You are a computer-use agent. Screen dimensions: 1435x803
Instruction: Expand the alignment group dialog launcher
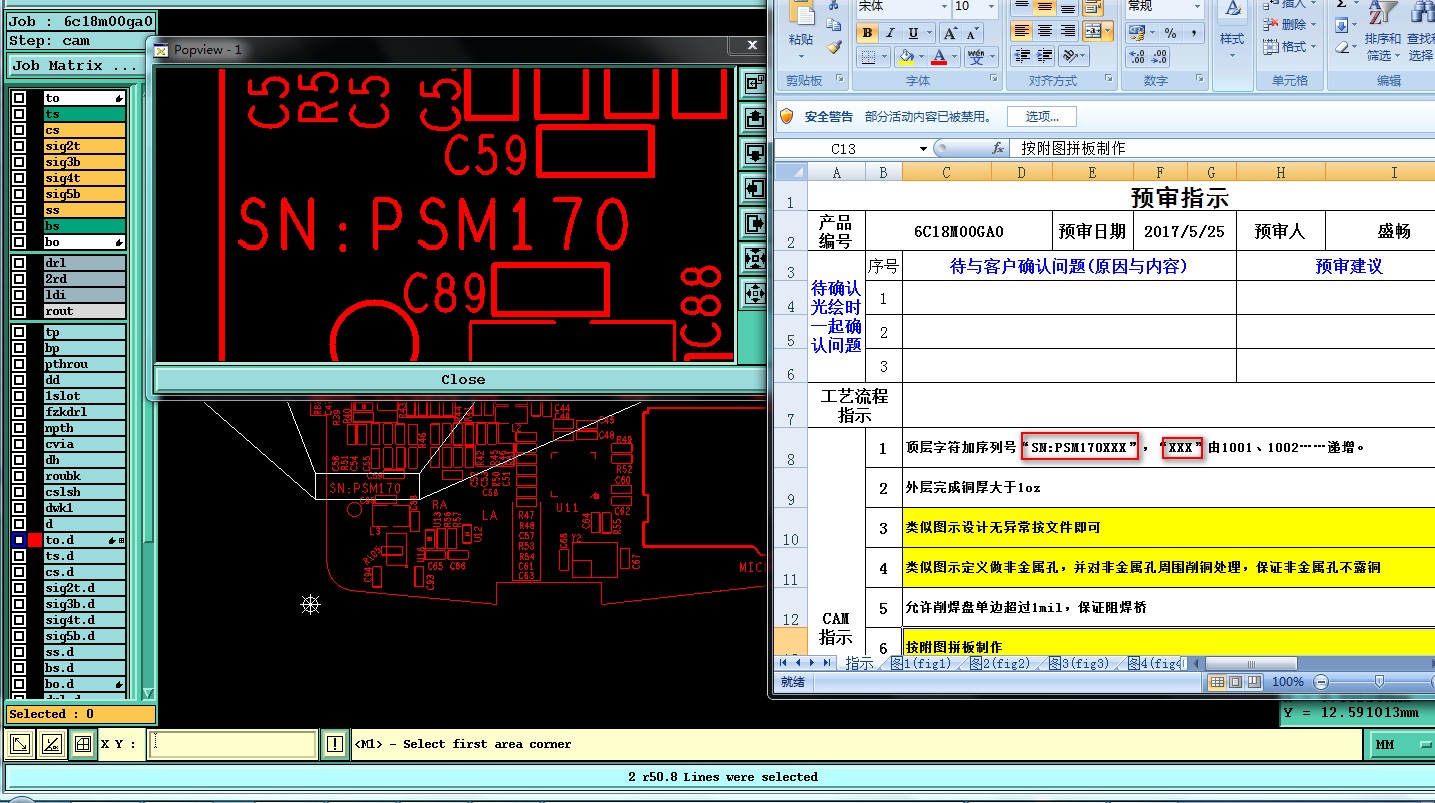coord(1109,78)
